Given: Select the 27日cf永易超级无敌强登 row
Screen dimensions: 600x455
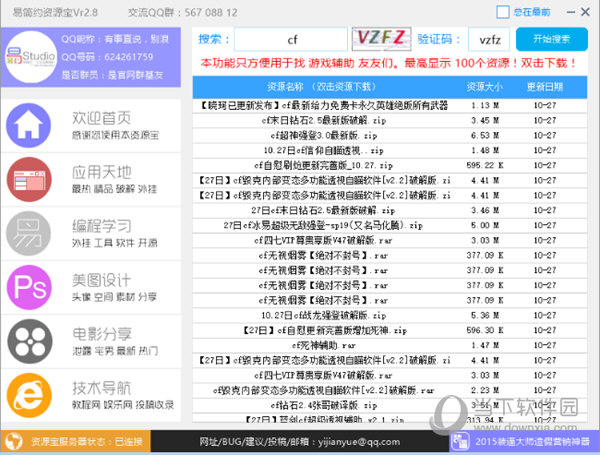Looking at the screenshot, I should point(390,225).
